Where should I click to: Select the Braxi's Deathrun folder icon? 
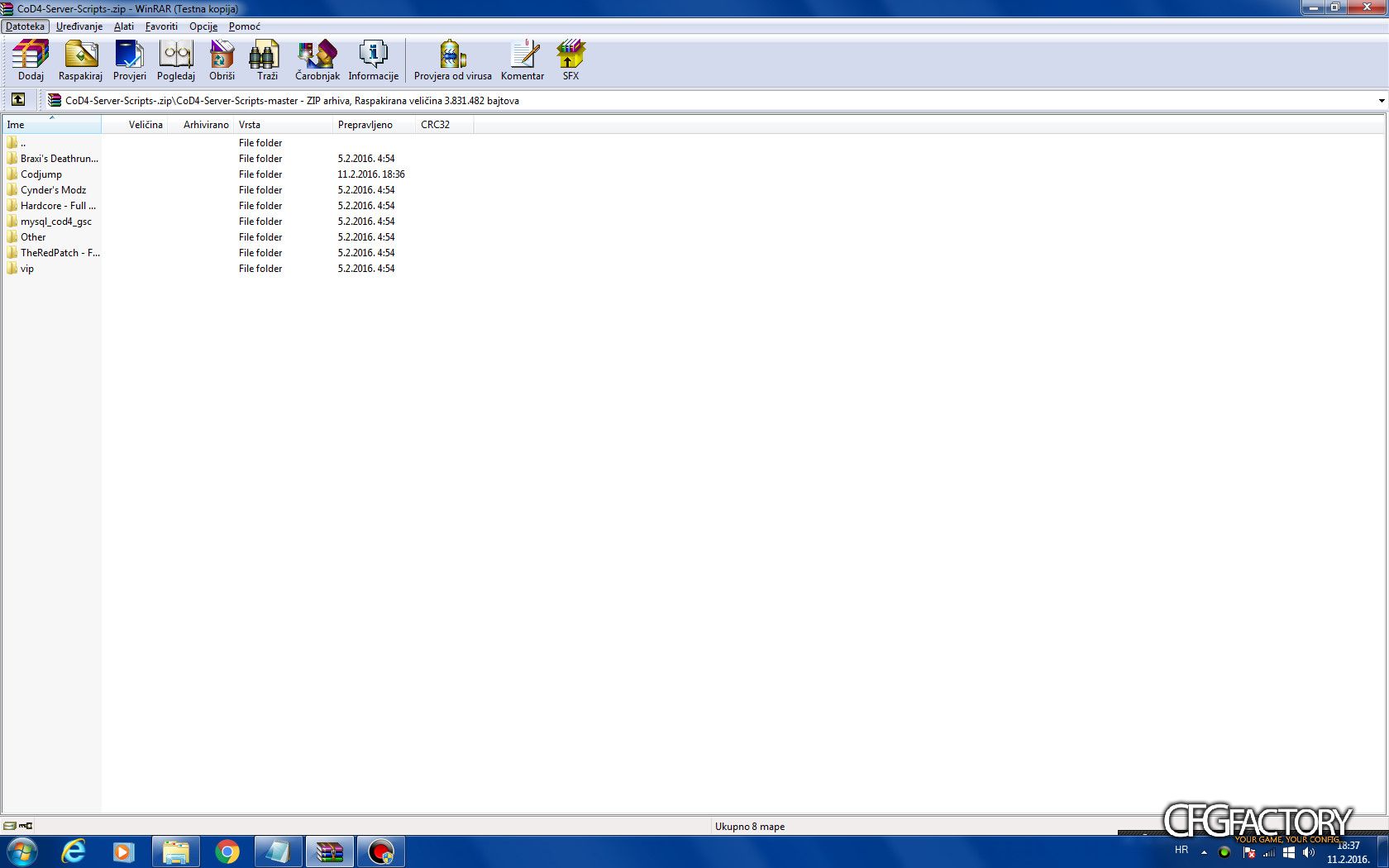pyautogui.click(x=12, y=158)
